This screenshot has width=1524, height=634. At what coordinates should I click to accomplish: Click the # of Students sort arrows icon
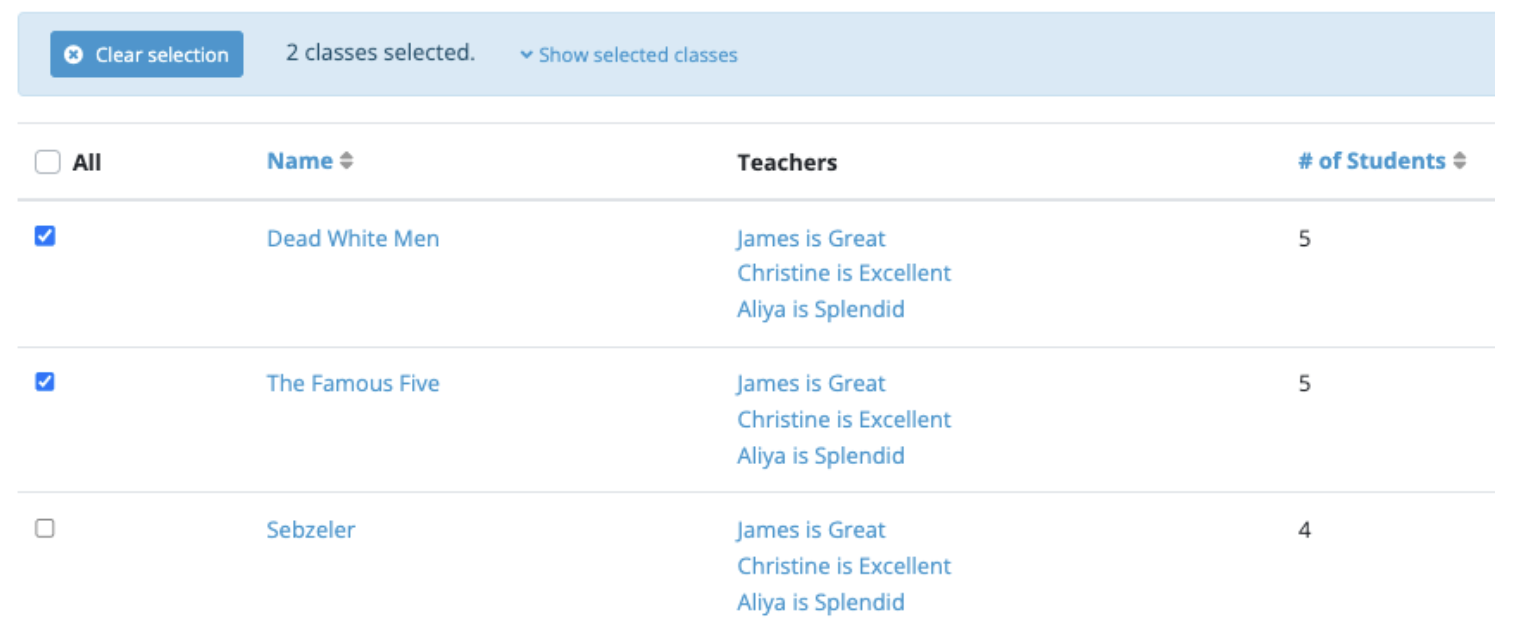pyautogui.click(x=1460, y=161)
